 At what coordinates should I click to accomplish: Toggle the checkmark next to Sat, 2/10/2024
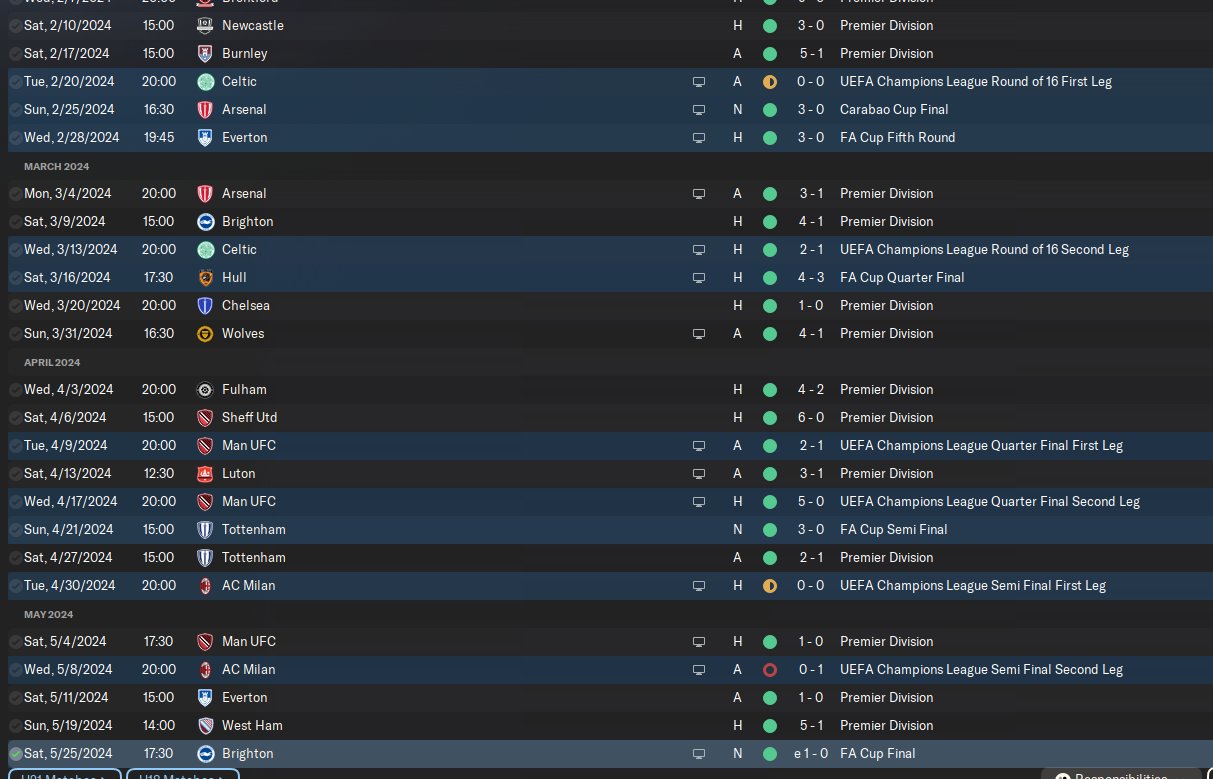[15, 25]
